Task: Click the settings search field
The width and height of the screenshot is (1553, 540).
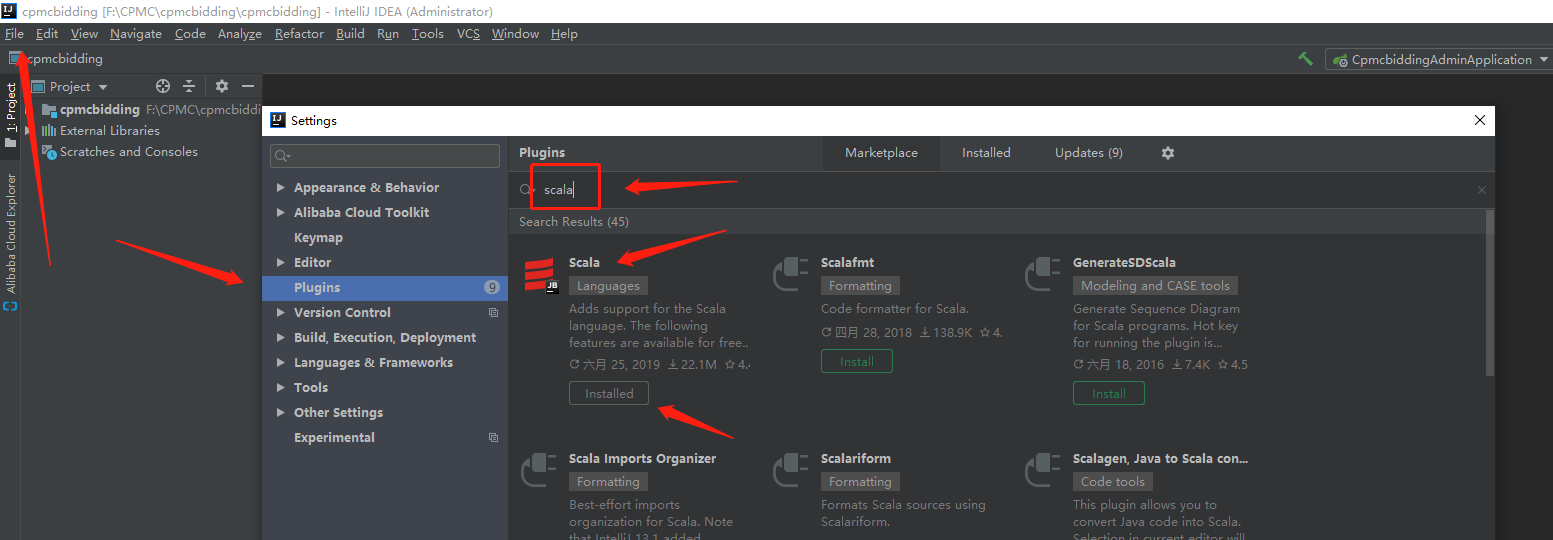Action: point(385,156)
